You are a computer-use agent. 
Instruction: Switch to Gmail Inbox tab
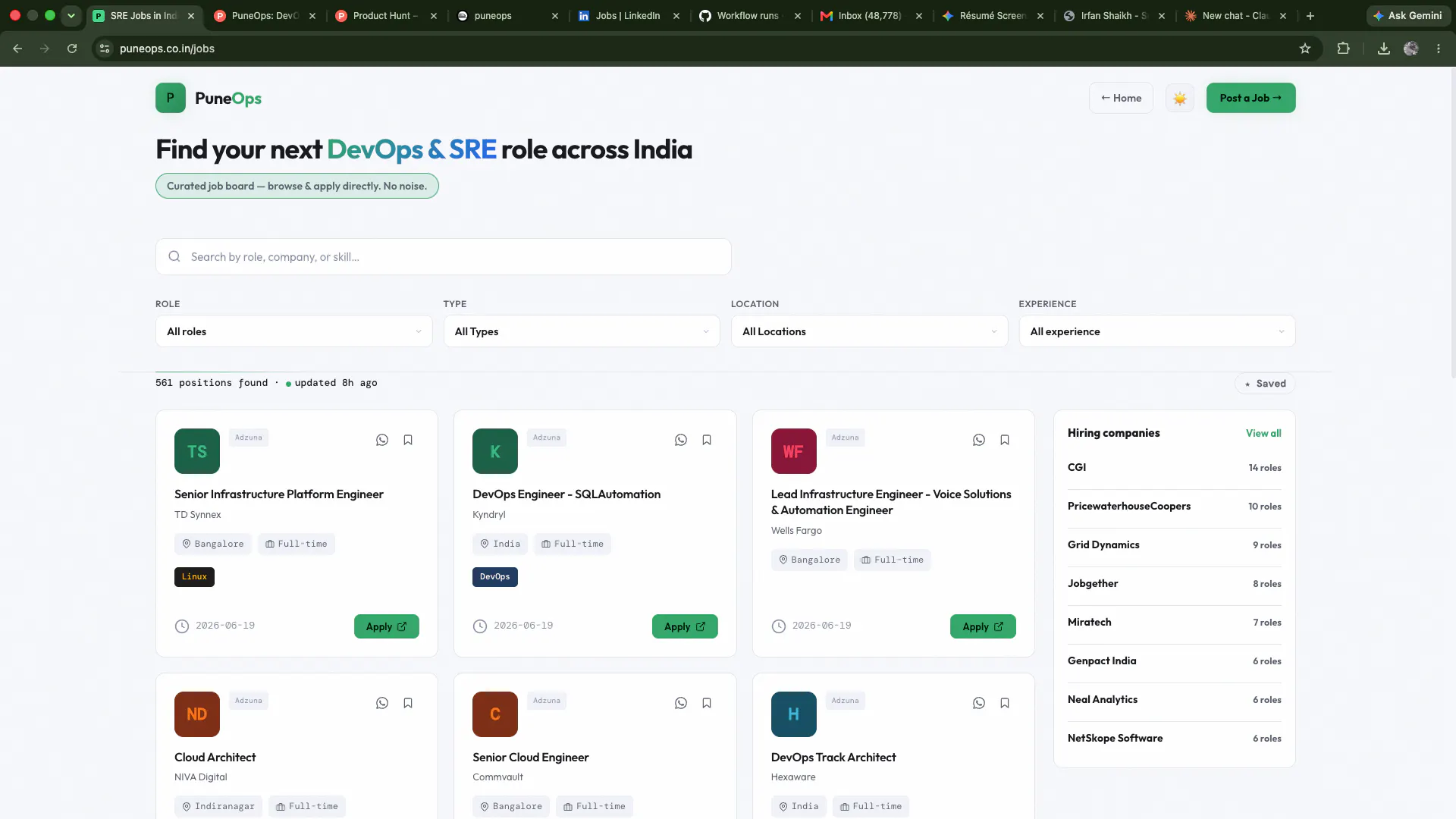(x=871, y=15)
